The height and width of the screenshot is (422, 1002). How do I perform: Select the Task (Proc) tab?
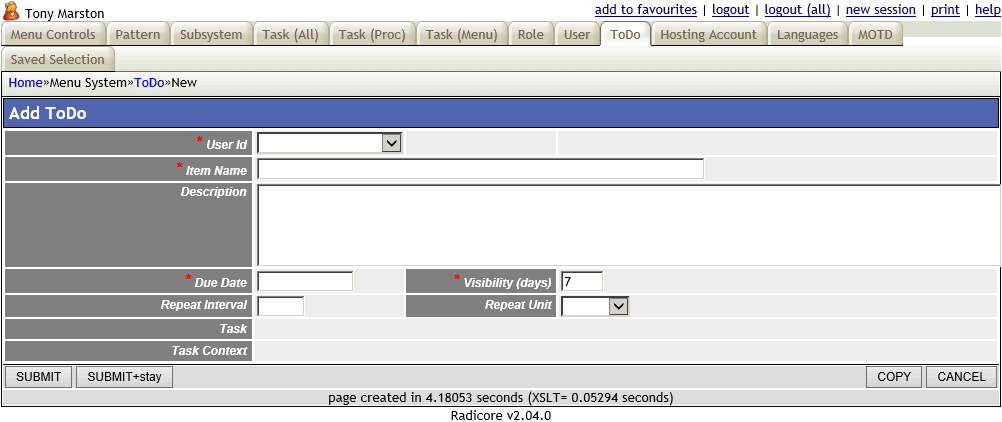pos(372,35)
